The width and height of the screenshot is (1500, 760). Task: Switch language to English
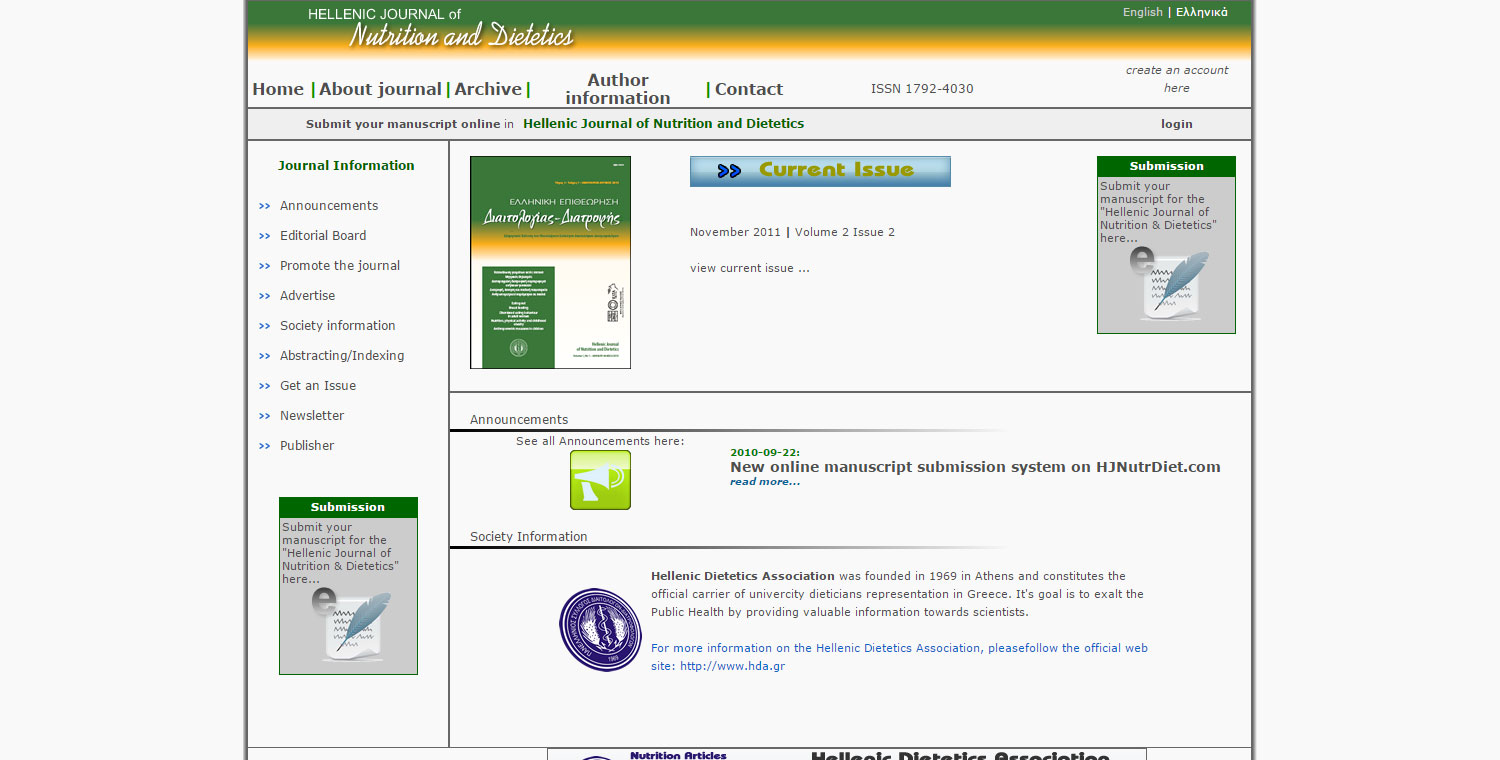click(1143, 12)
